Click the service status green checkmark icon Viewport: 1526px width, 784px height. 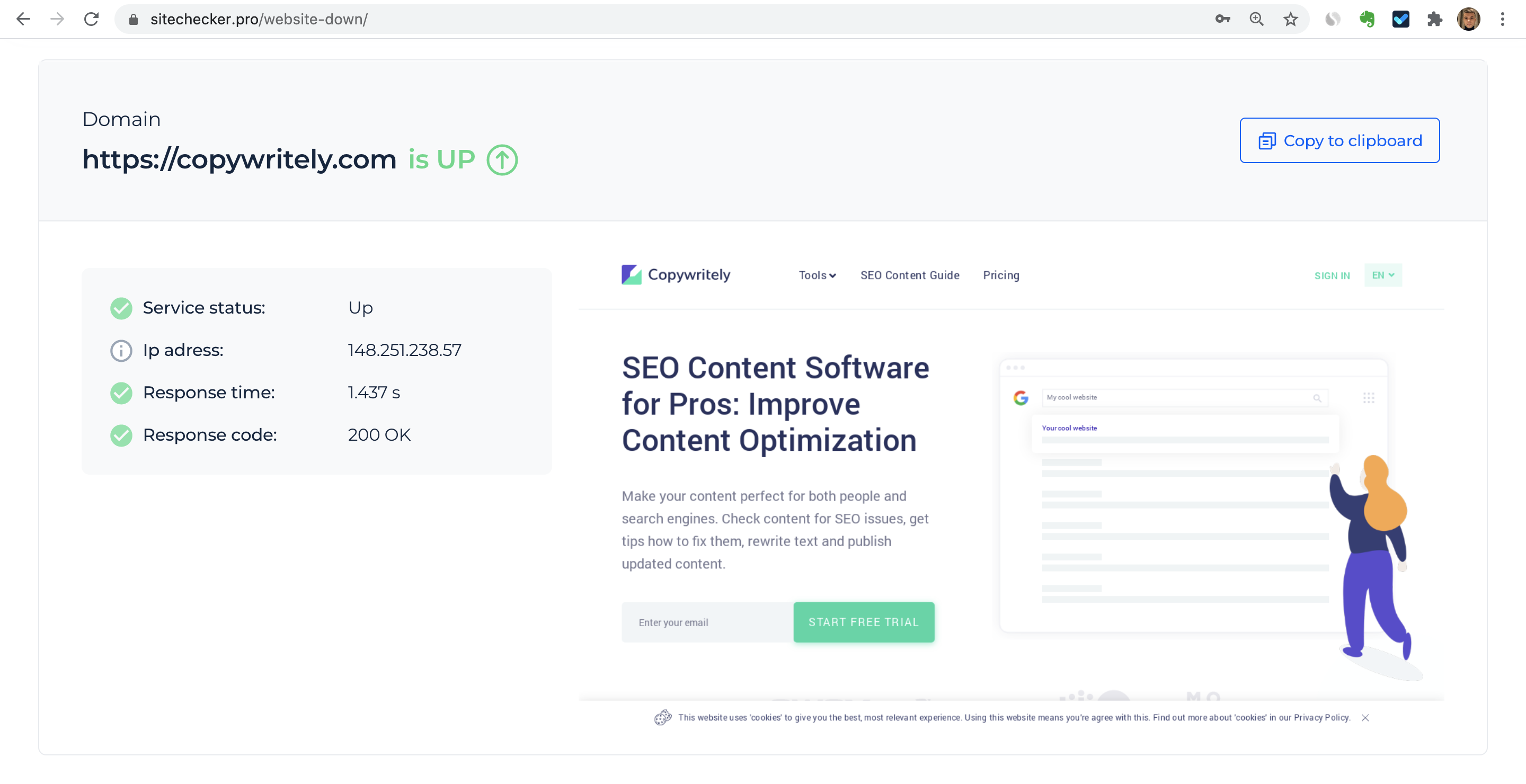pos(121,308)
